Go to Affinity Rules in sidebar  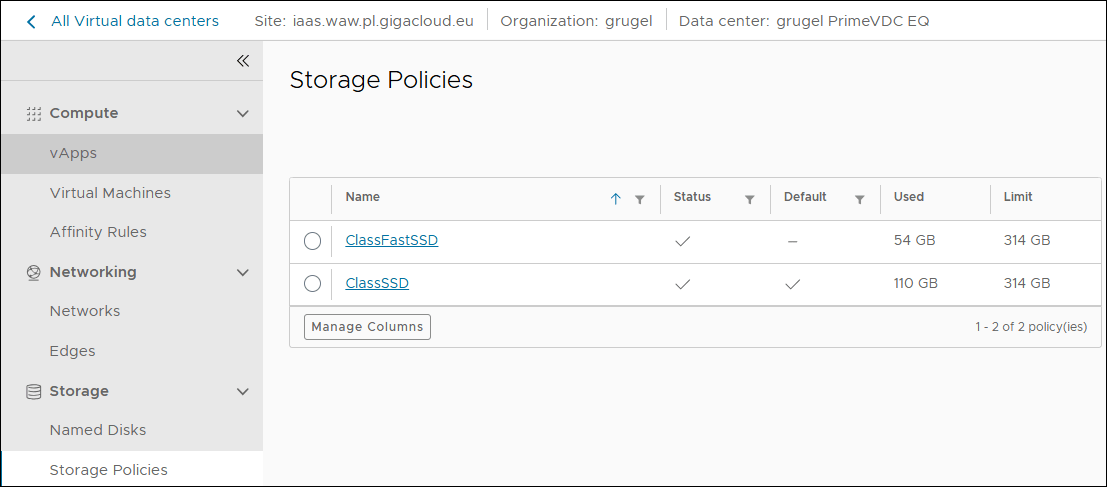click(x=98, y=232)
